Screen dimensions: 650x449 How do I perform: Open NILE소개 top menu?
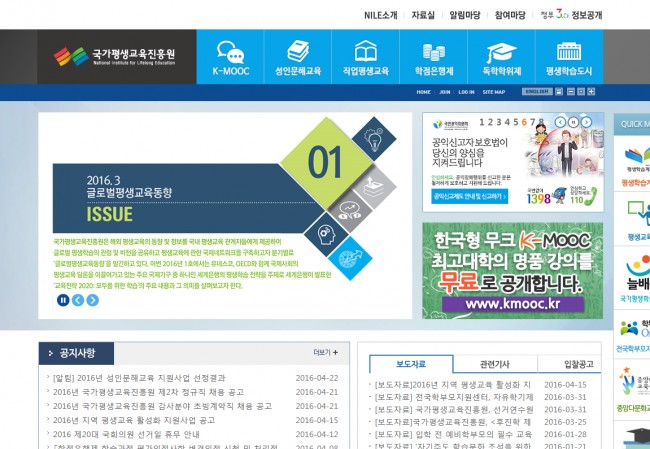pos(381,15)
